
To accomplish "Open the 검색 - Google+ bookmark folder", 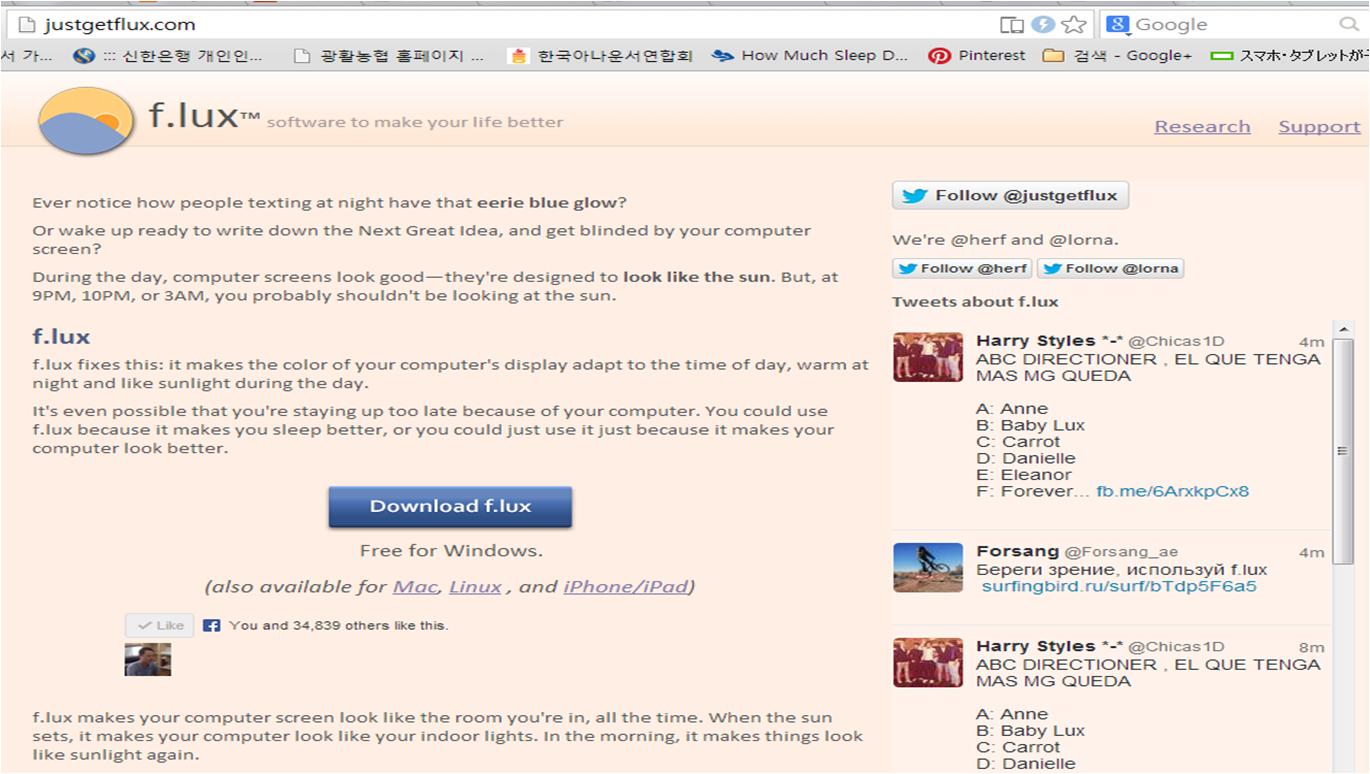I will (x=1117, y=56).
